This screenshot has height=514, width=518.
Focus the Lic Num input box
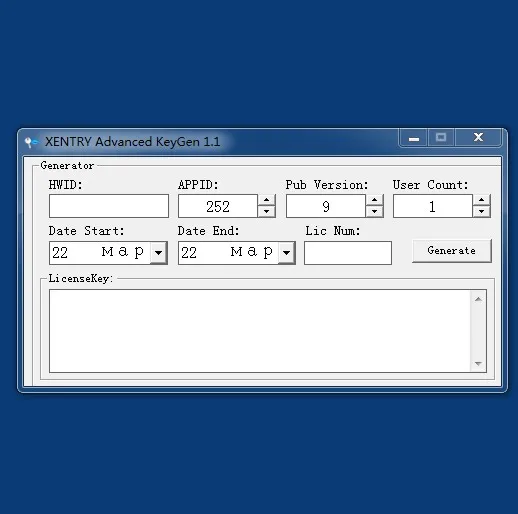[x=348, y=253]
